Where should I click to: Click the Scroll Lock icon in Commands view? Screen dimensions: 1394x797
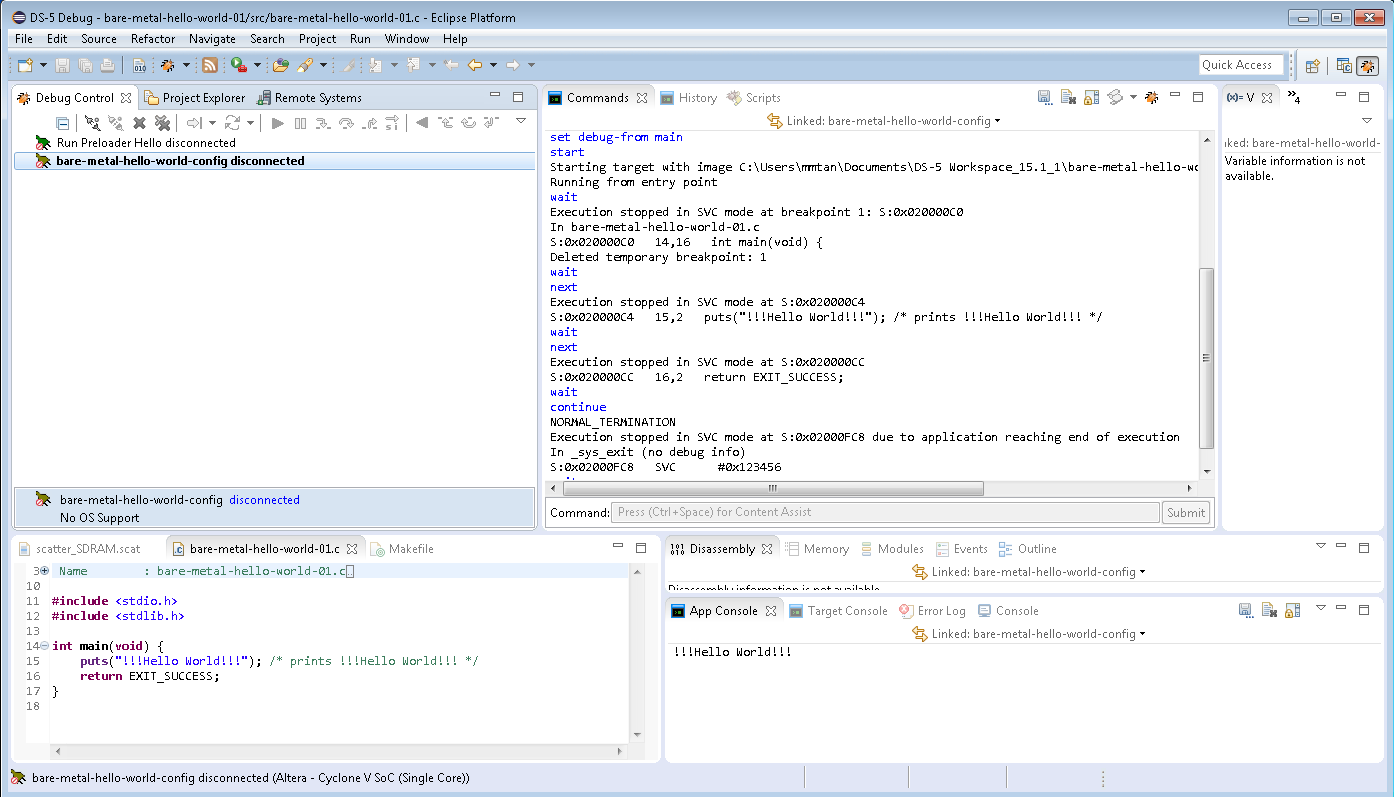[x=1091, y=98]
